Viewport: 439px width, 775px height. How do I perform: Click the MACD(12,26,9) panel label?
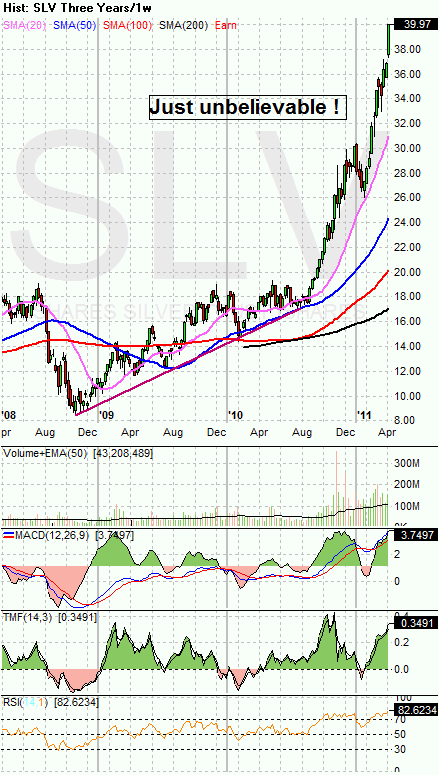point(51,535)
